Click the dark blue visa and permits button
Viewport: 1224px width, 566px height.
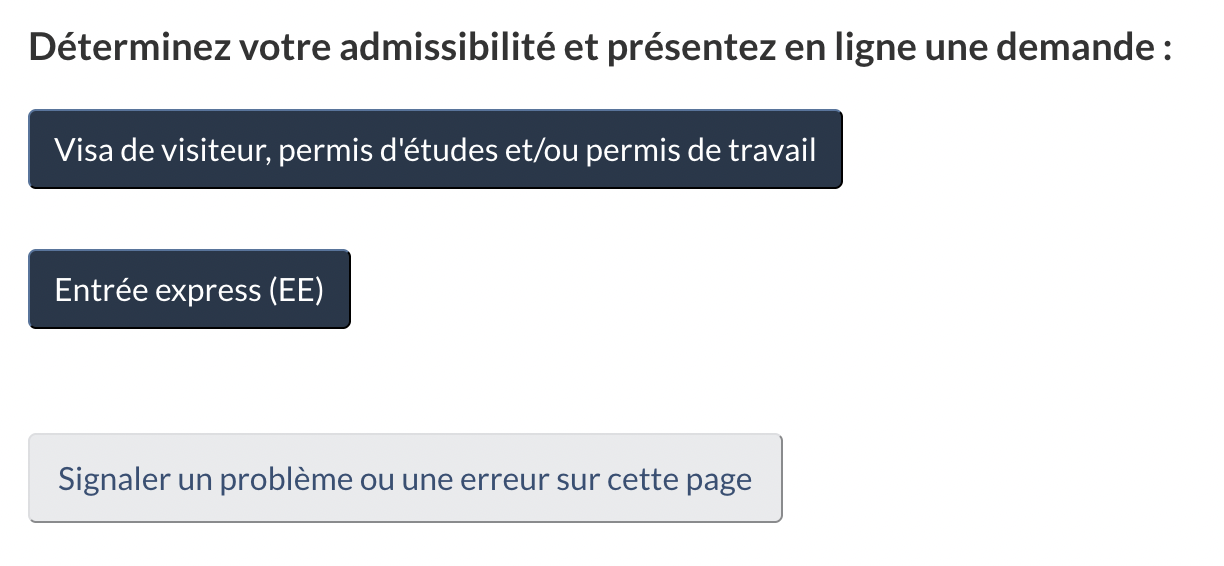(x=435, y=149)
